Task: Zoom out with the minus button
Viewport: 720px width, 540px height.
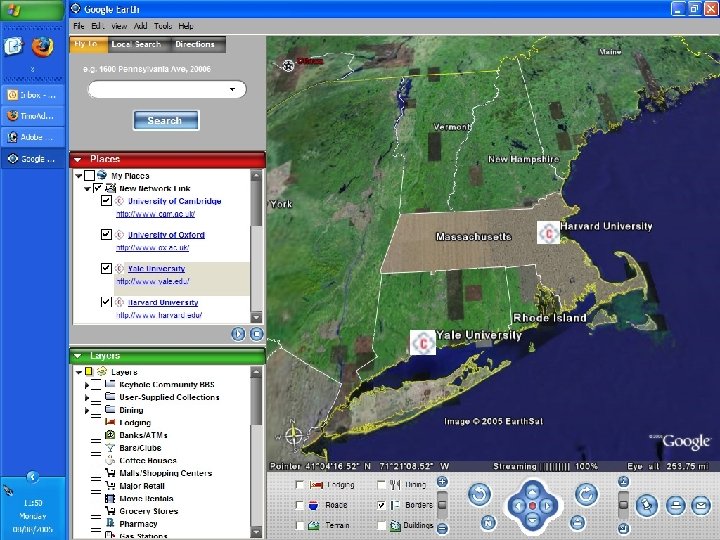Action: pyautogui.click(x=442, y=529)
